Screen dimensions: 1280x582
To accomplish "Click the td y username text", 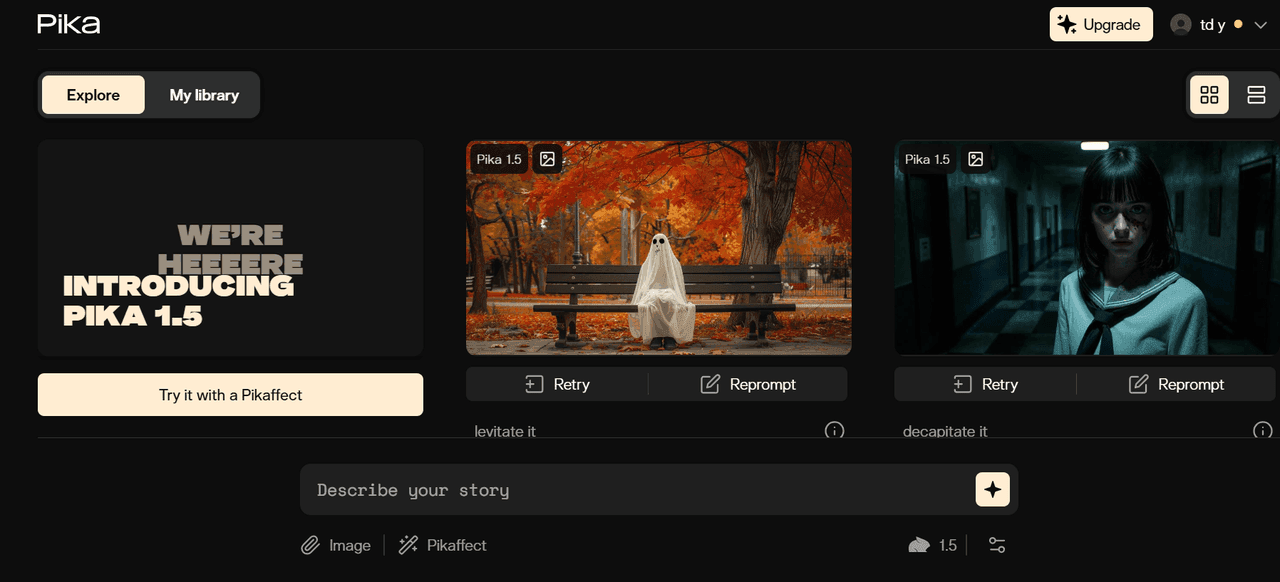I will [x=1213, y=25].
